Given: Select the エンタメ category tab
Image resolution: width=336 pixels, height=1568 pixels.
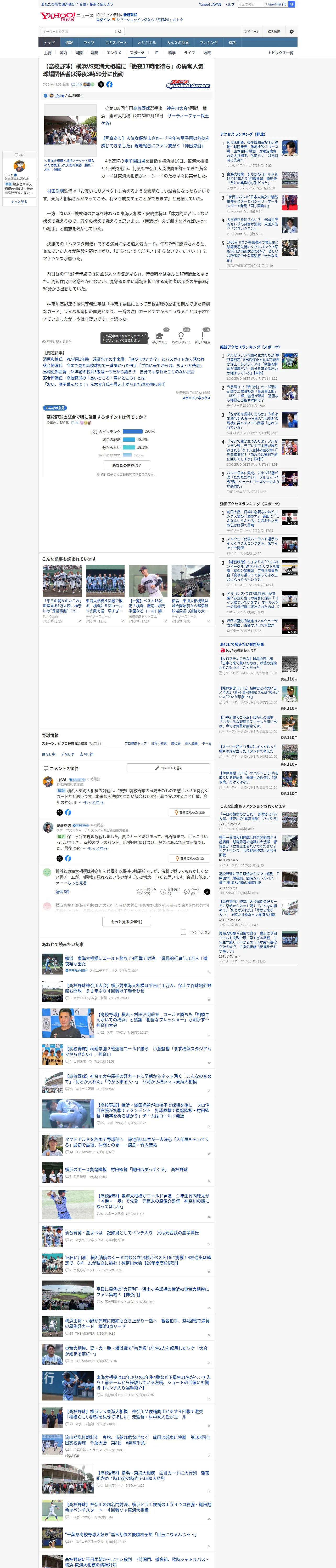Looking at the screenshot, I should [x=114, y=53].
